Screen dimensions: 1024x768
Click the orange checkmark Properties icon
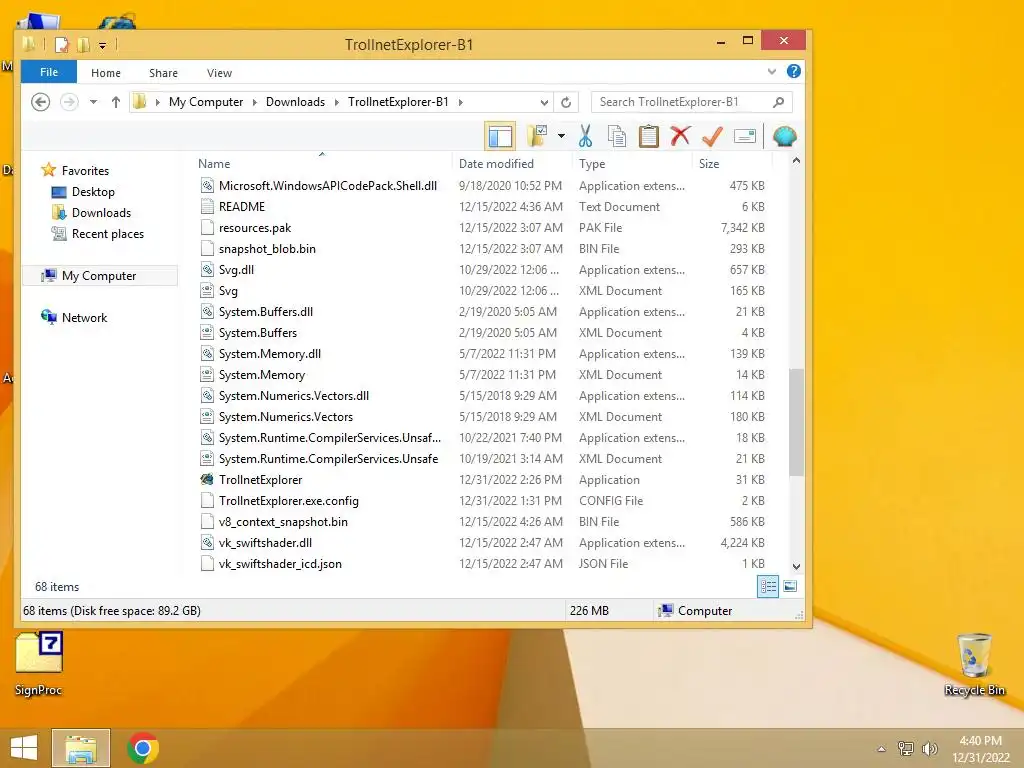click(712, 136)
